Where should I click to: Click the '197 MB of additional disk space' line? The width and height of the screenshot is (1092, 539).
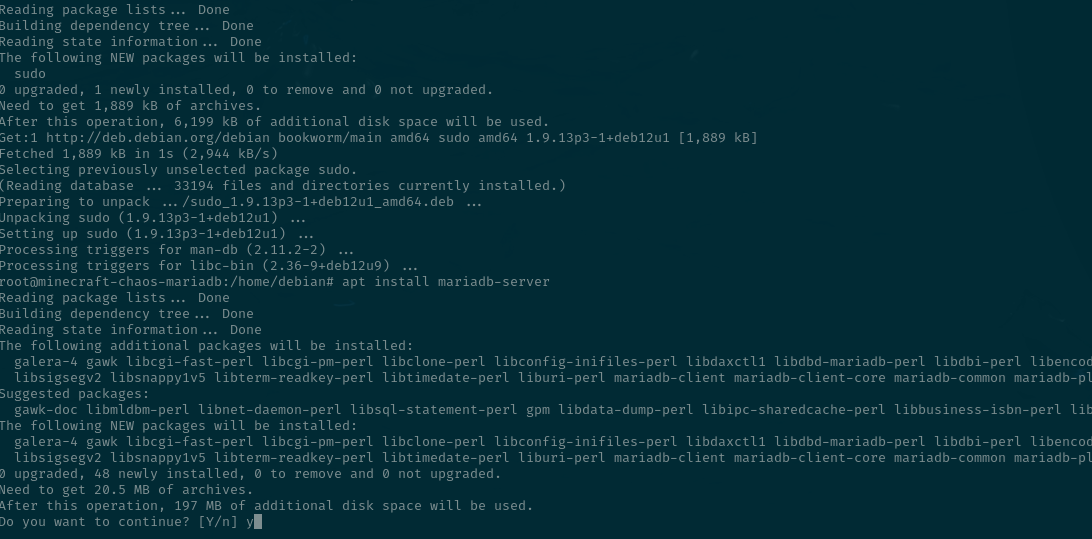266,506
